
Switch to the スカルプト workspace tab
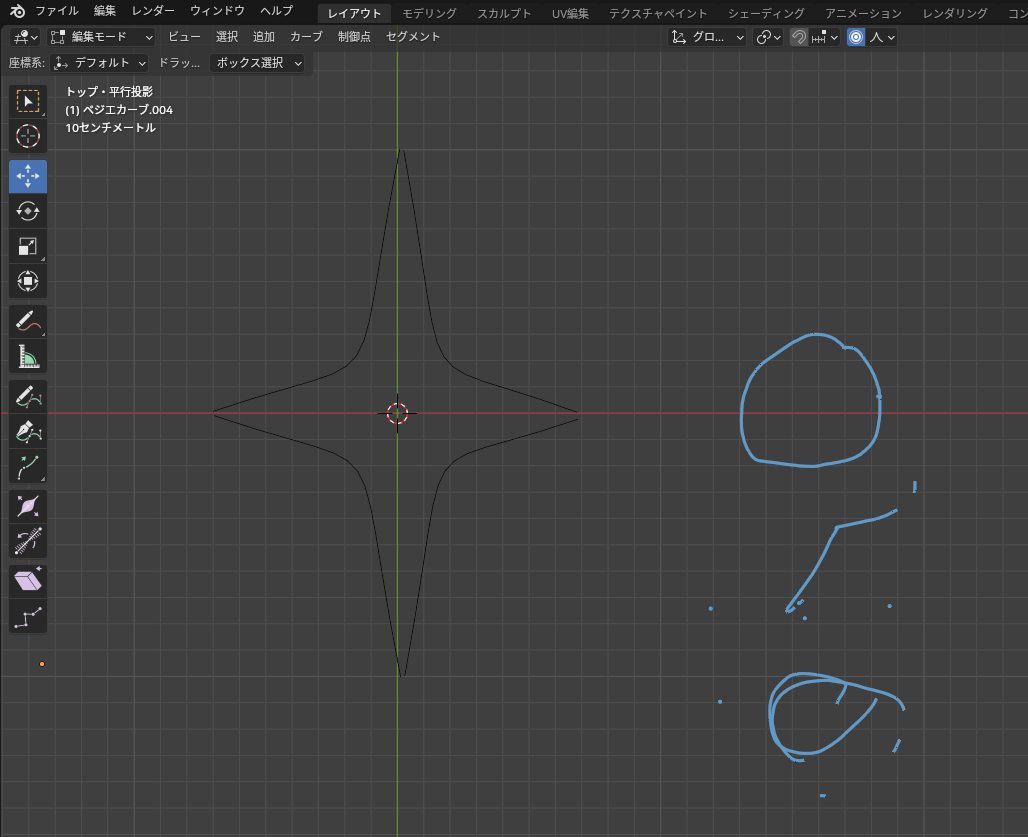504,14
